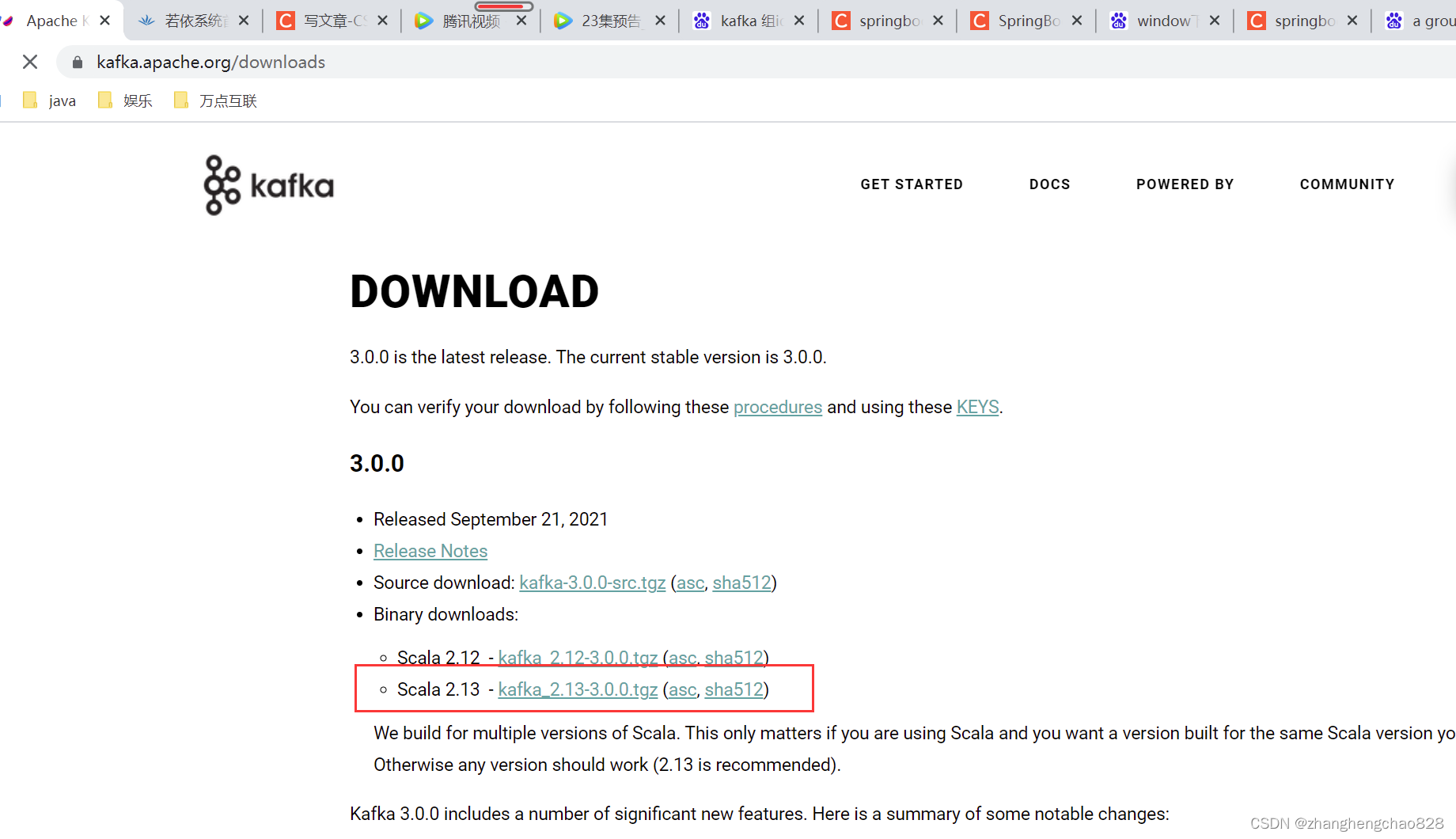1456x839 pixels.
Task: Close the 23集预告 tab
Action: click(x=660, y=21)
